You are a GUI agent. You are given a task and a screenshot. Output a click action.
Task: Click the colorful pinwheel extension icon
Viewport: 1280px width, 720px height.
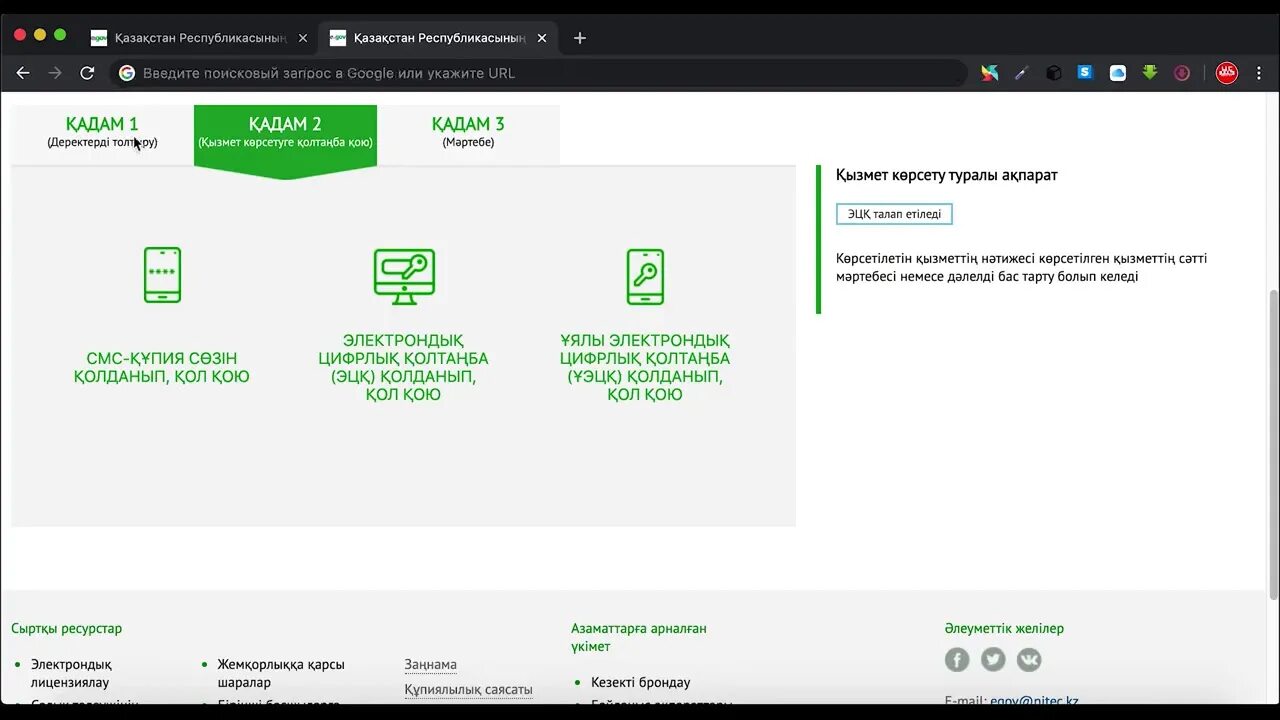[x=989, y=73]
